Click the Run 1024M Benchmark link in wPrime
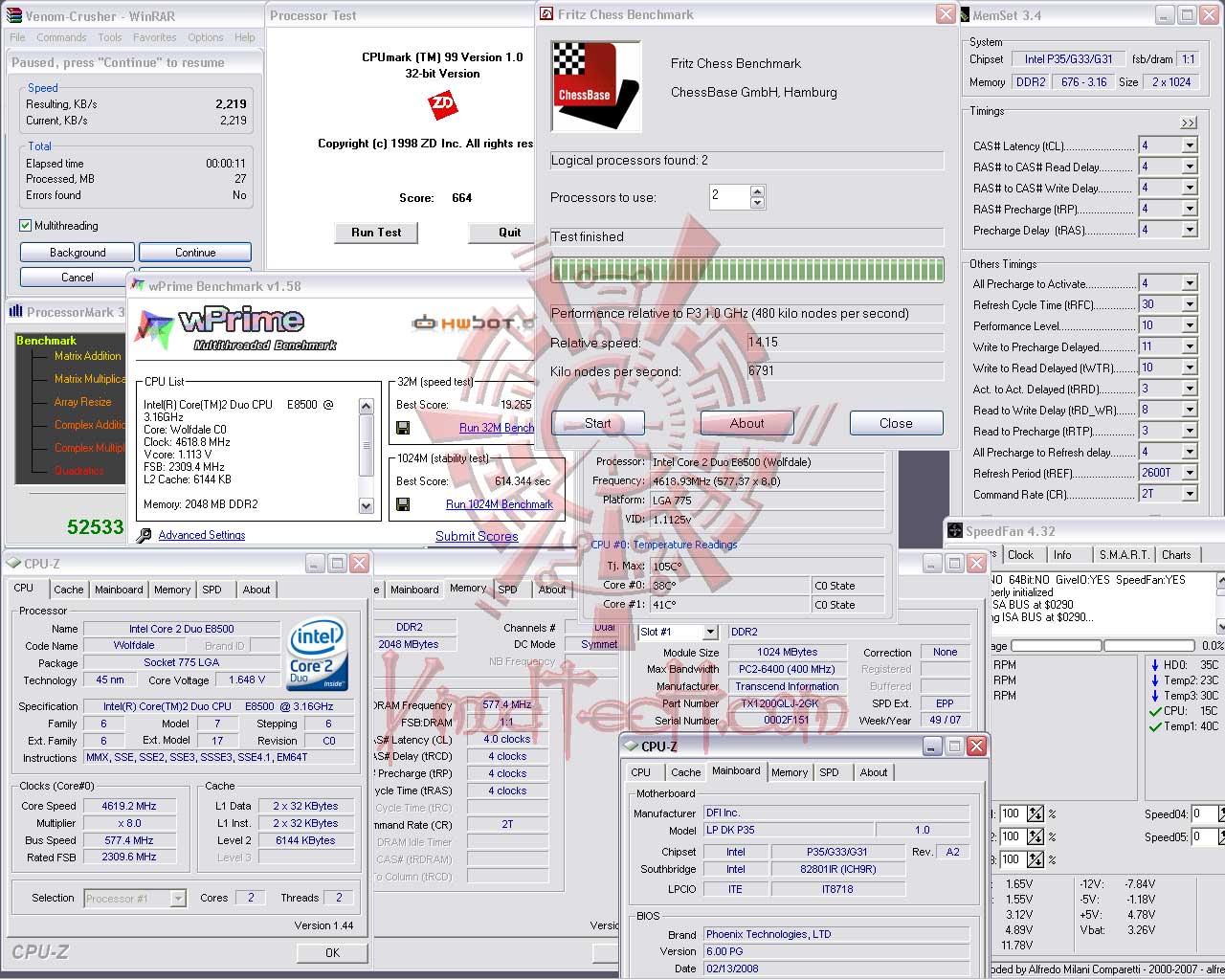Image resolution: width=1225 pixels, height=980 pixels. pos(500,504)
